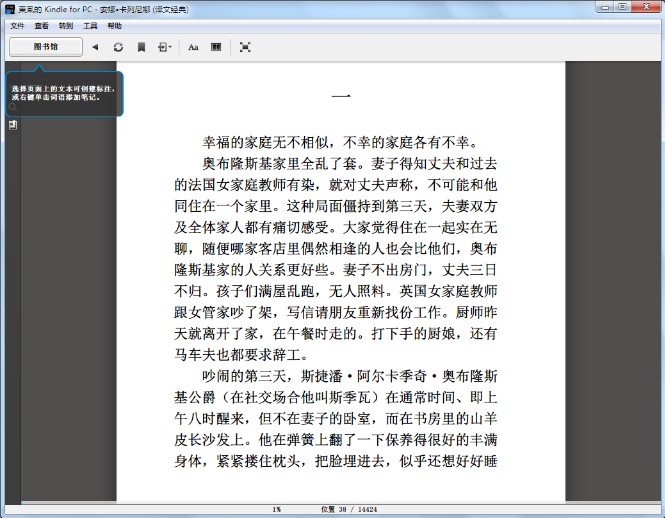
Task: Enter full screen reading mode
Action: click(x=245, y=47)
